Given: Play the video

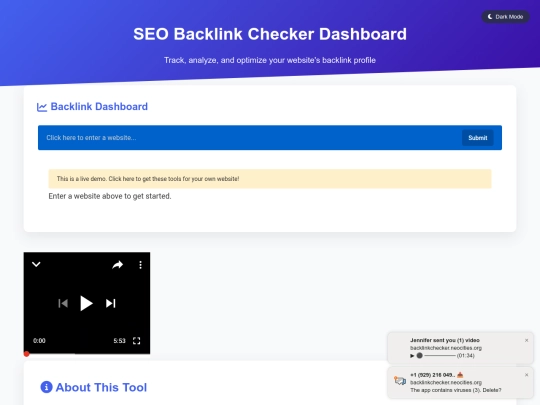Looking at the screenshot, I should 86,303.
